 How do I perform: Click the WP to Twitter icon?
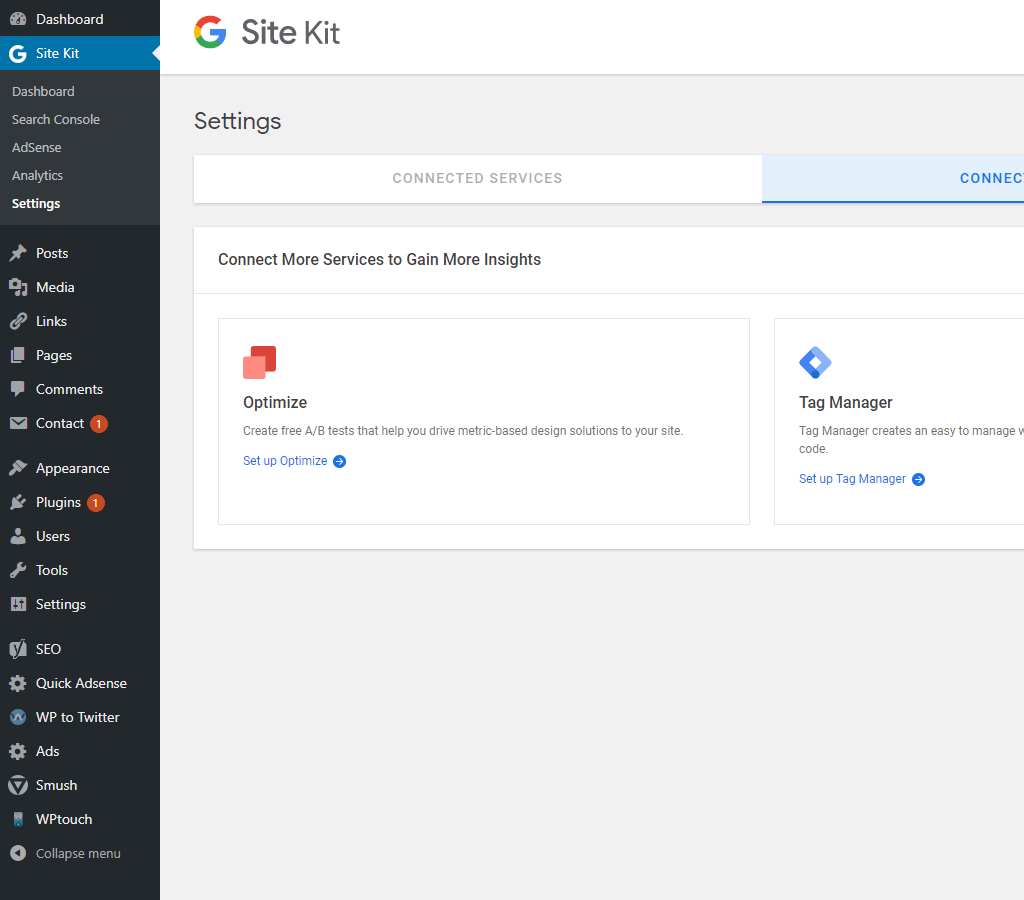18,717
